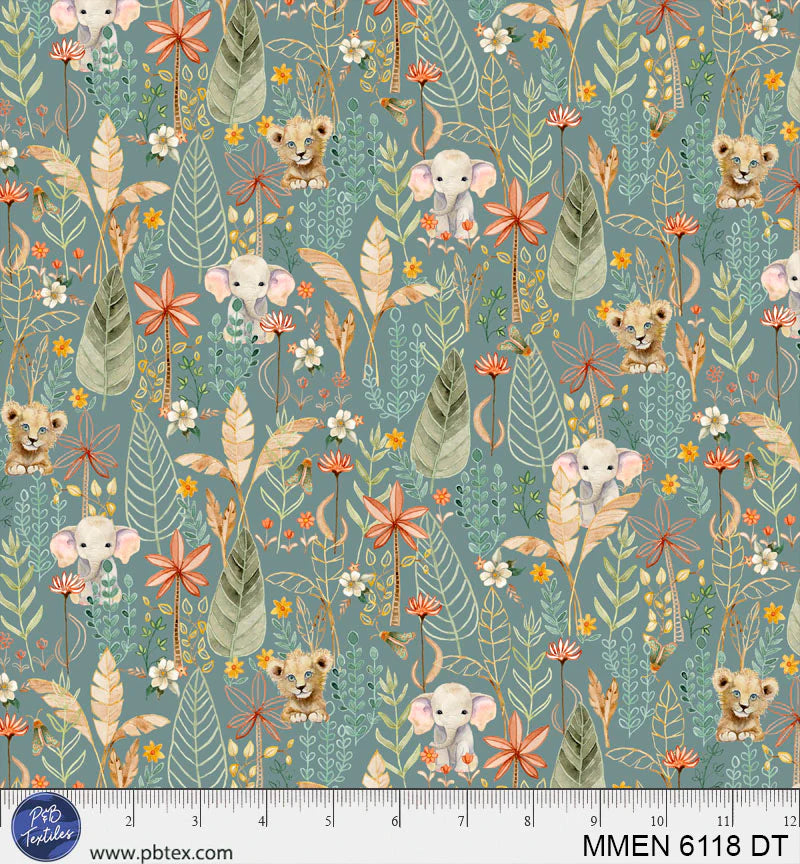This screenshot has height=864, width=800.
Task: Click the number 12 on the ruler
Action: [x=790, y=821]
